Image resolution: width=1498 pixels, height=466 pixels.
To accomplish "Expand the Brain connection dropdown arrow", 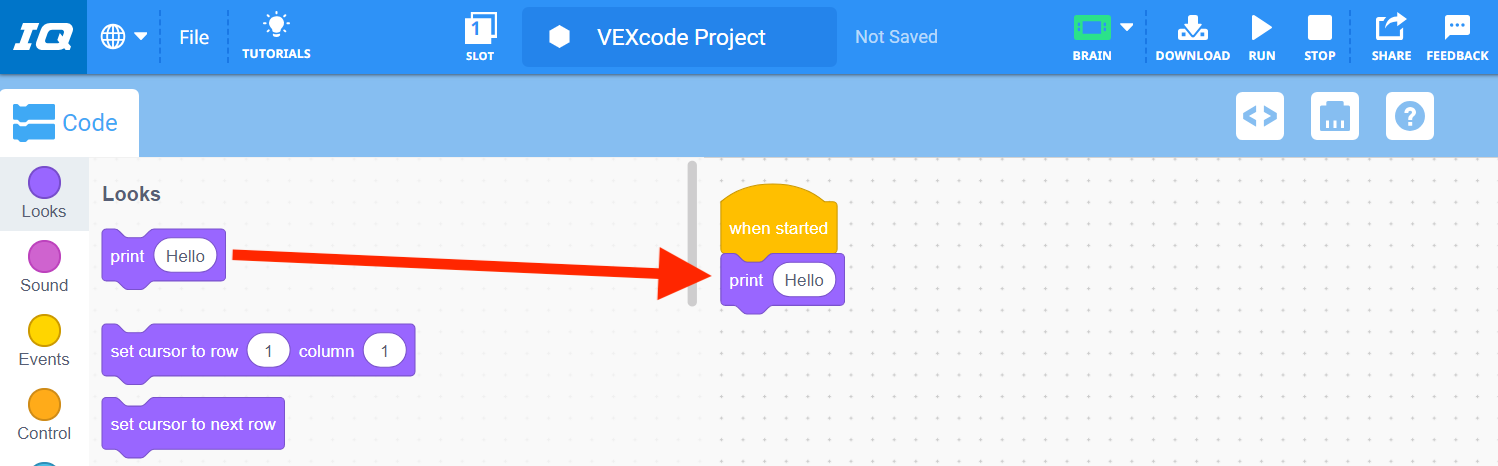I will click(x=1127, y=27).
